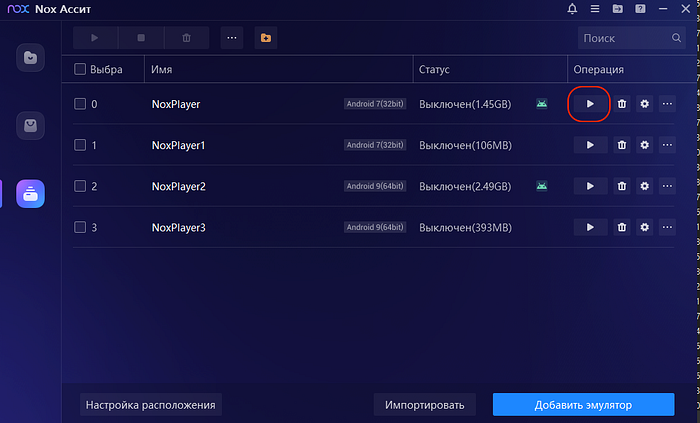The image size is (700, 423).
Task: Click the folder arrow icon in title bar
Action: [618, 9]
